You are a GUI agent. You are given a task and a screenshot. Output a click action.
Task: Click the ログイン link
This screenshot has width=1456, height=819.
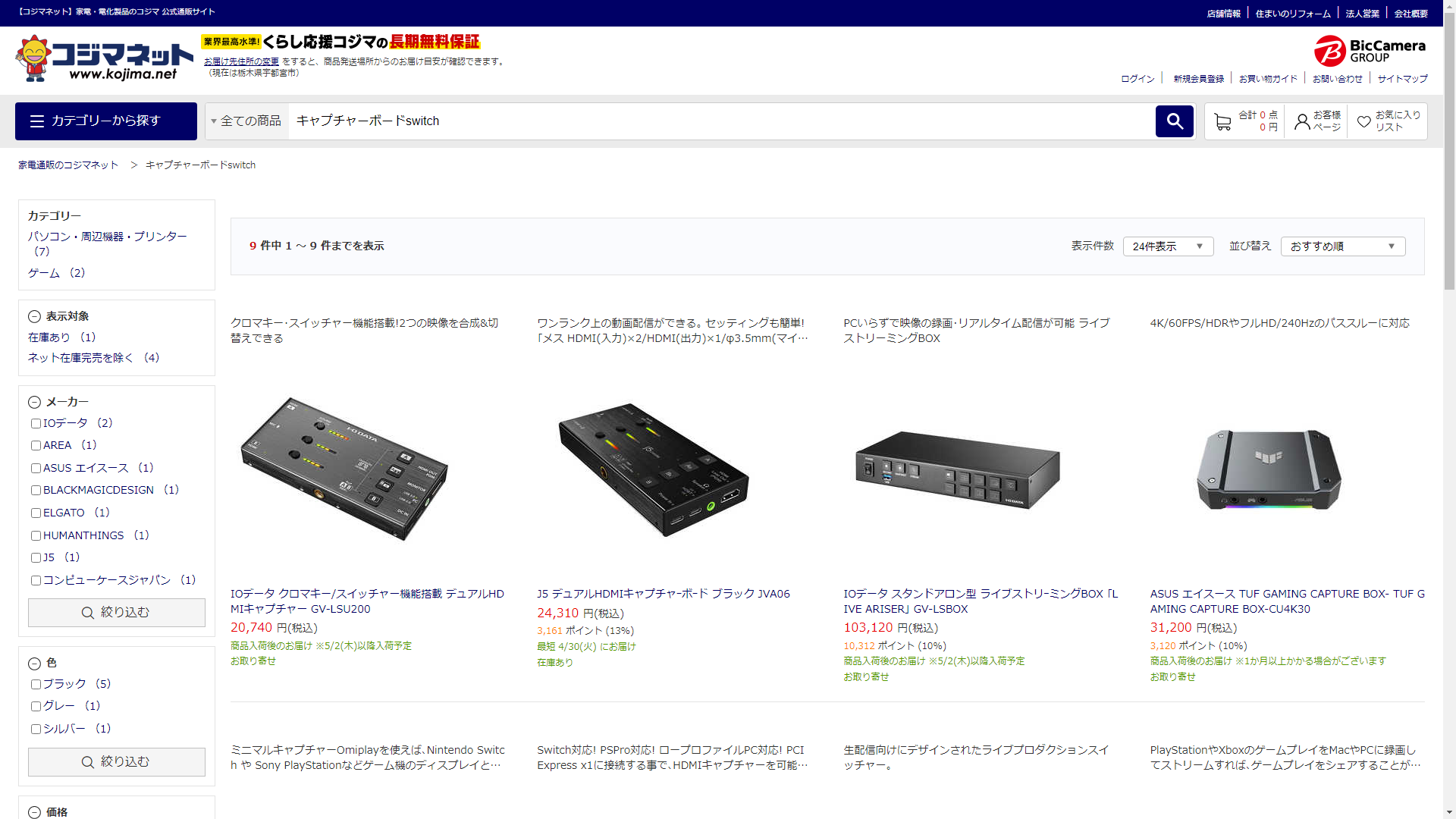(x=1137, y=79)
